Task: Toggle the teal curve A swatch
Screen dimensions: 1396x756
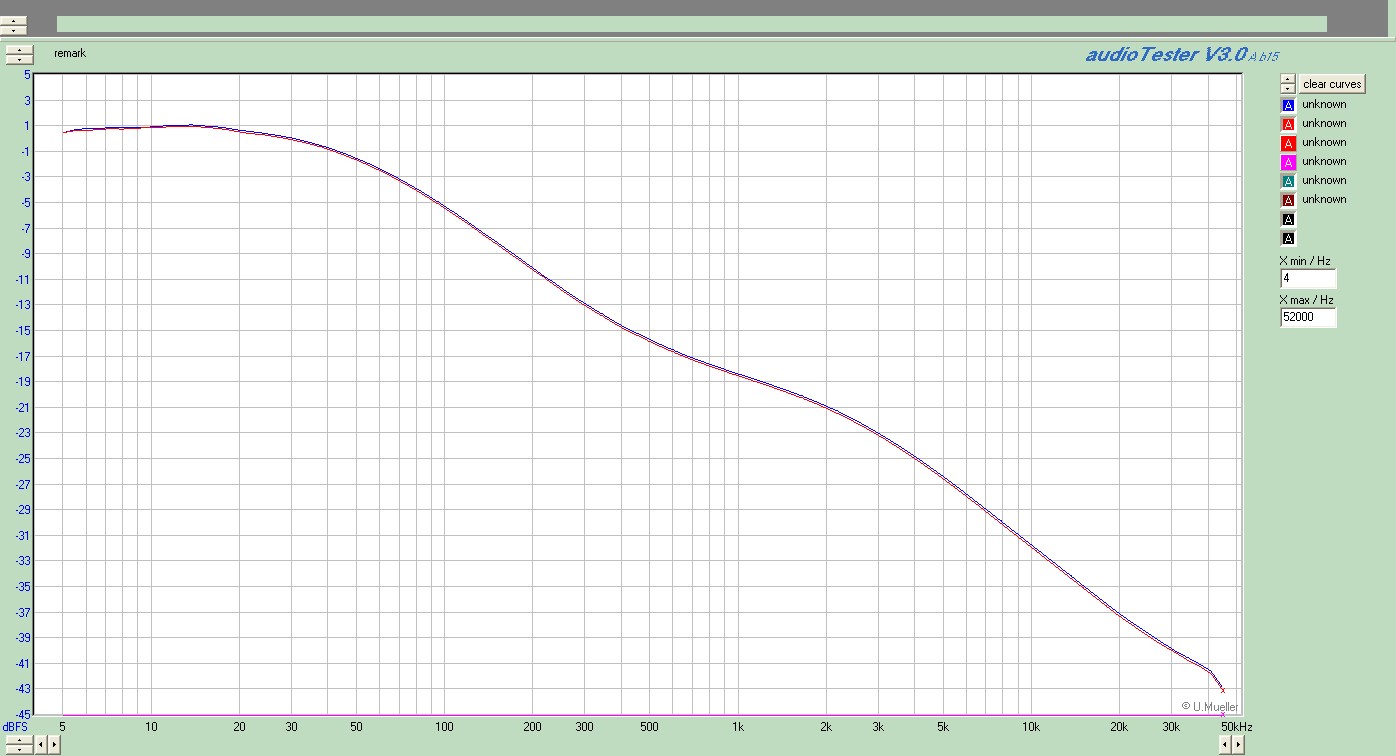Action: point(1288,181)
